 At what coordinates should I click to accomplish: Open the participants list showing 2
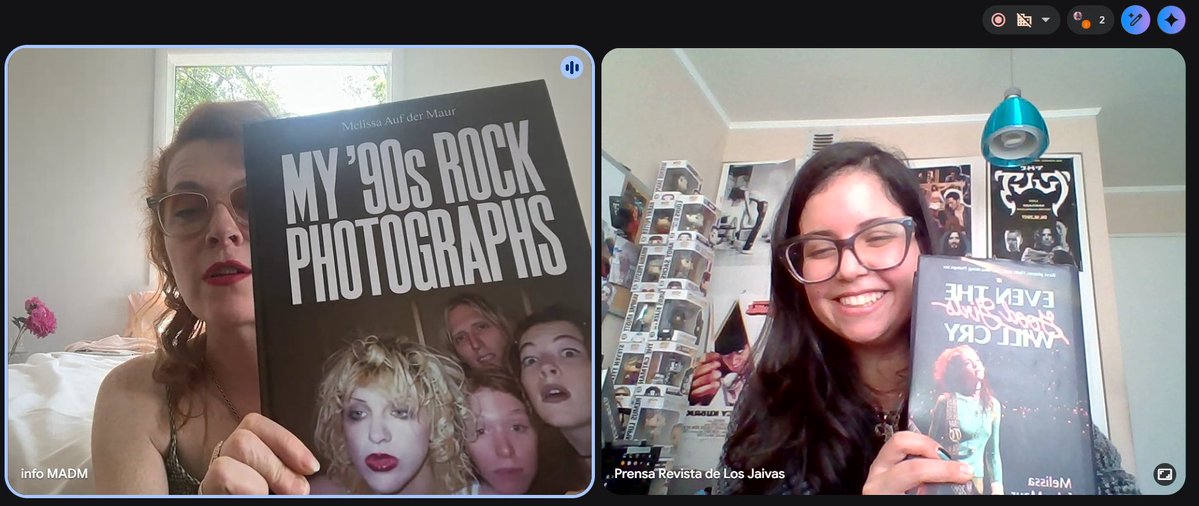point(1090,20)
